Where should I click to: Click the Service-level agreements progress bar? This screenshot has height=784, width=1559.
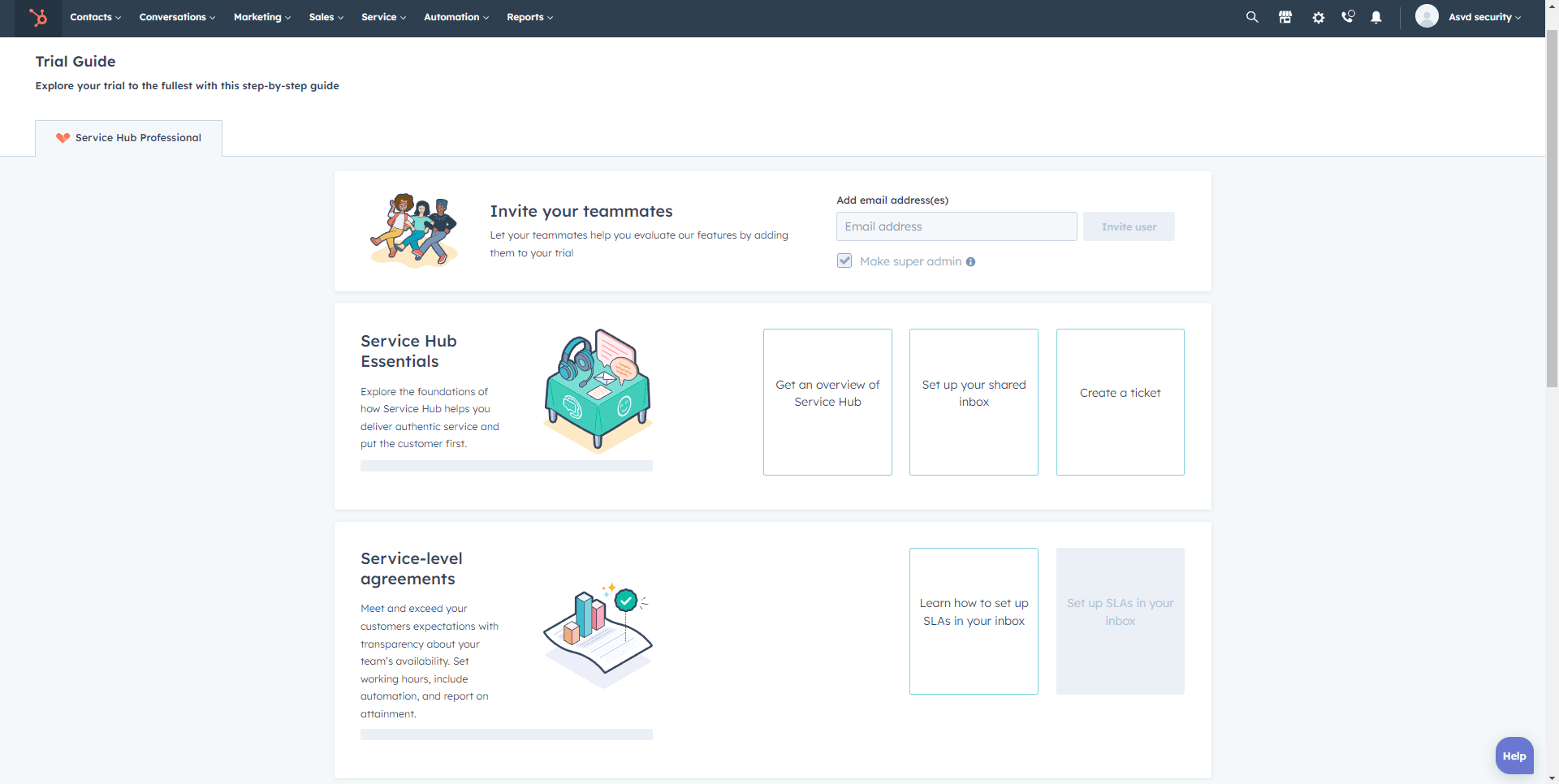[507, 734]
